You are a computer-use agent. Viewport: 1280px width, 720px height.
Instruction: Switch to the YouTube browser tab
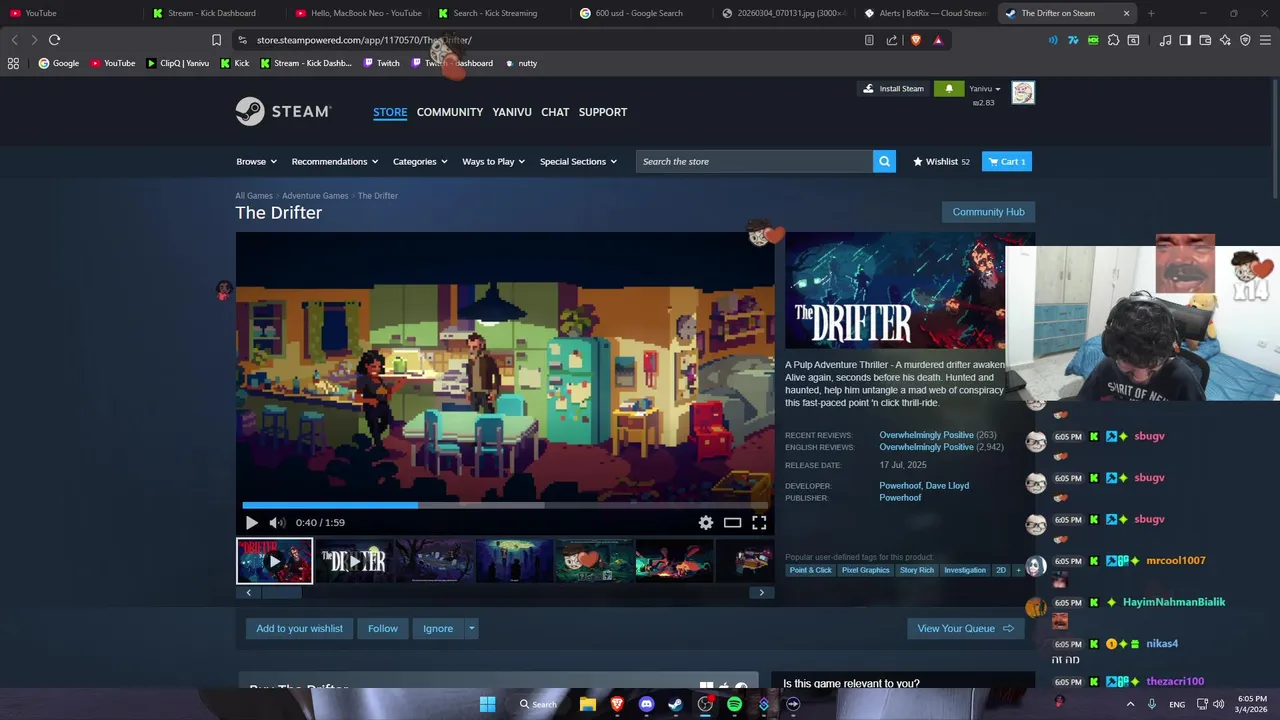tap(70, 13)
